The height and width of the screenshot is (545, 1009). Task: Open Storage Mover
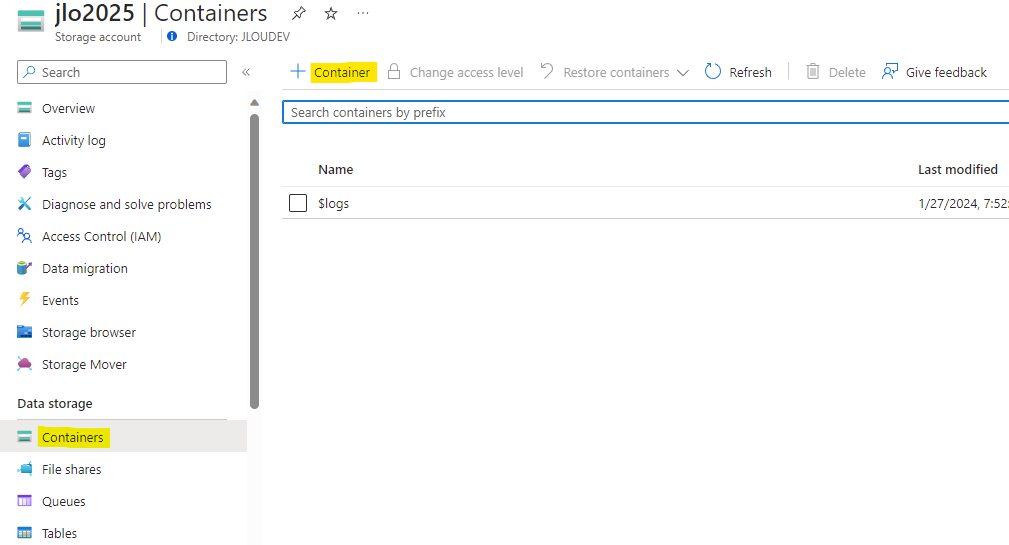[x=84, y=364]
